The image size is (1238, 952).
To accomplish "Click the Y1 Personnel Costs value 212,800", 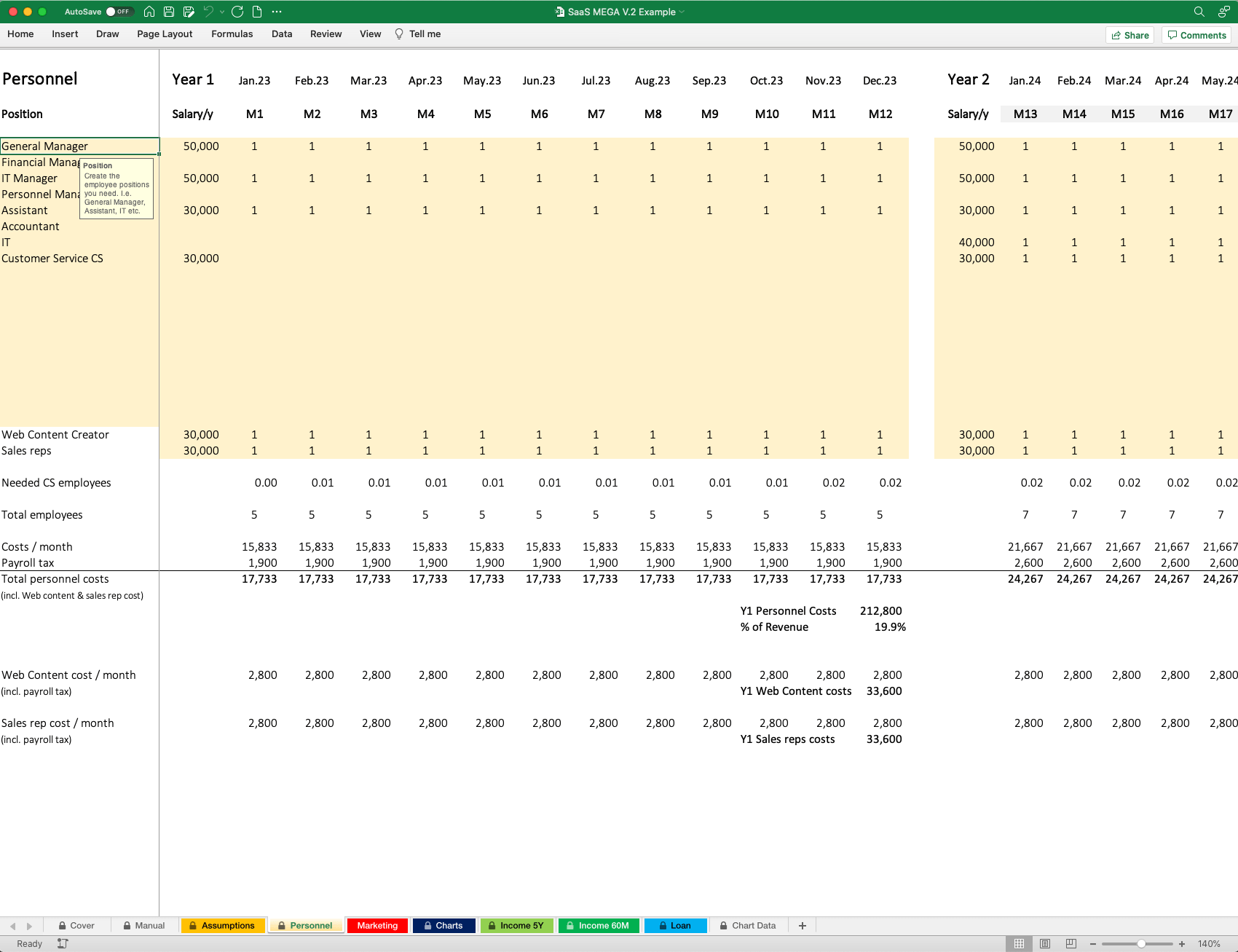I will click(880, 611).
